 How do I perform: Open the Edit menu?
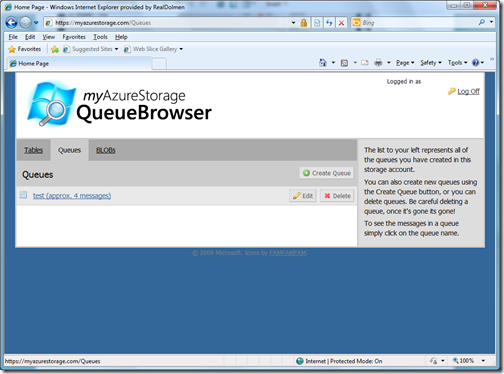30,37
